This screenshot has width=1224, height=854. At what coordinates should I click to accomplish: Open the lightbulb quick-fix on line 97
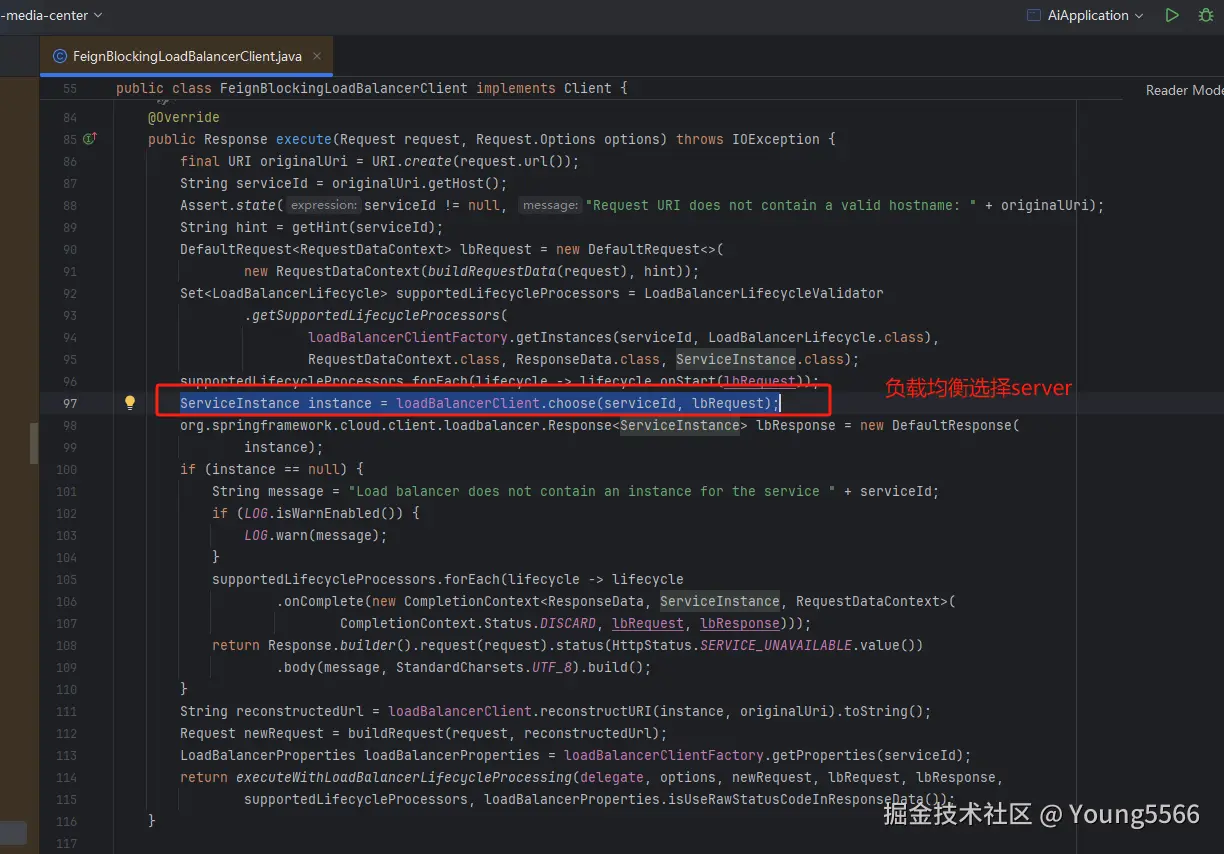[129, 403]
